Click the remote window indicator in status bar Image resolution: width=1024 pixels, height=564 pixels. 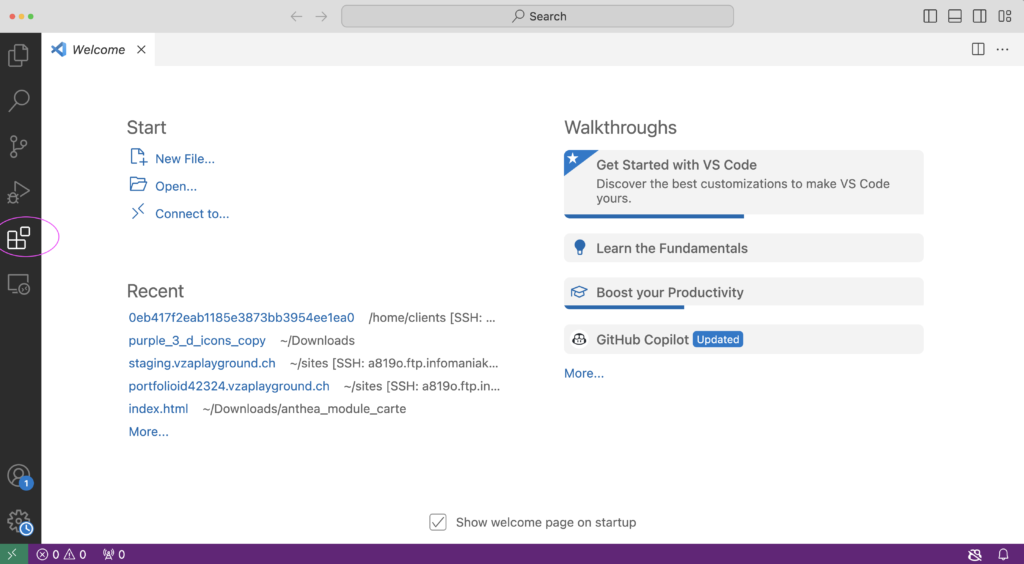click(x=13, y=554)
